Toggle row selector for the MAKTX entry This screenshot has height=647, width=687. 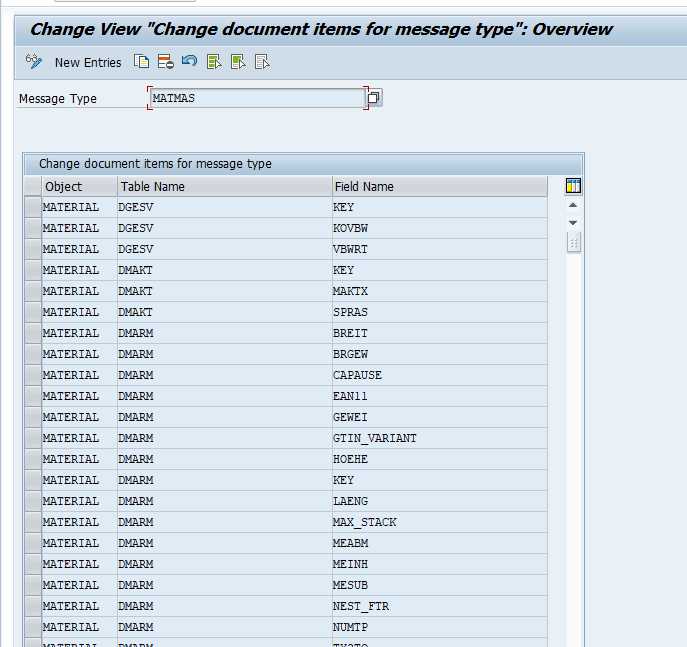(x=33, y=291)
